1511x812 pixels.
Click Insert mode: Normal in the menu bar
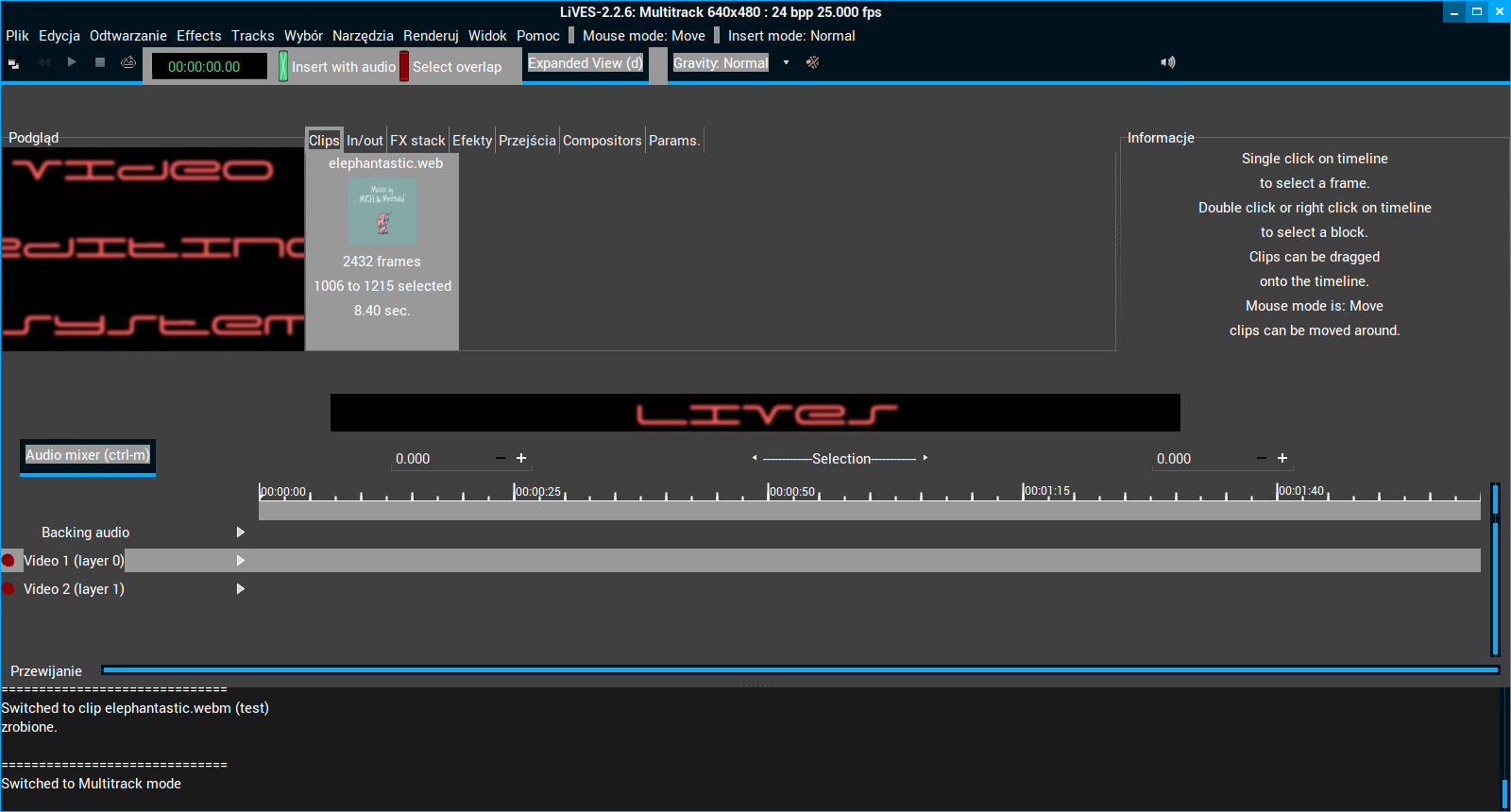(791, 36)
